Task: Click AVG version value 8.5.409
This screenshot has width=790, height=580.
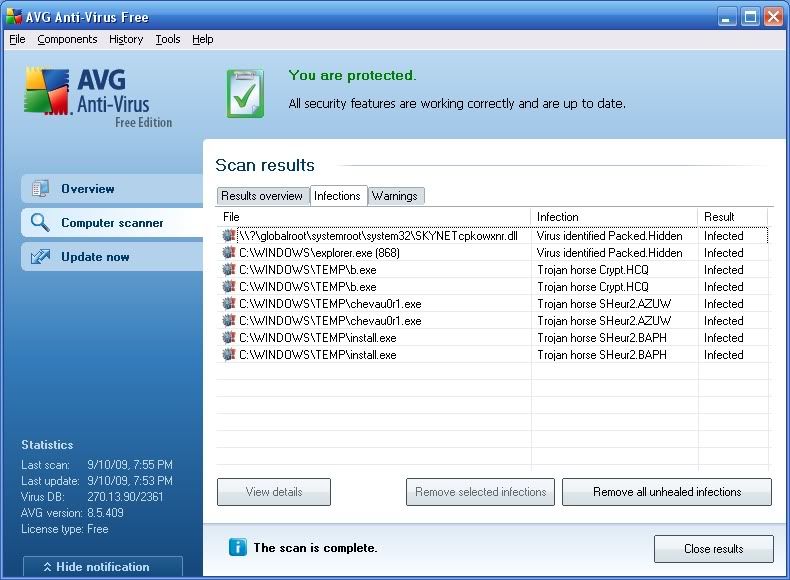Action: click(x=105, y=513)
